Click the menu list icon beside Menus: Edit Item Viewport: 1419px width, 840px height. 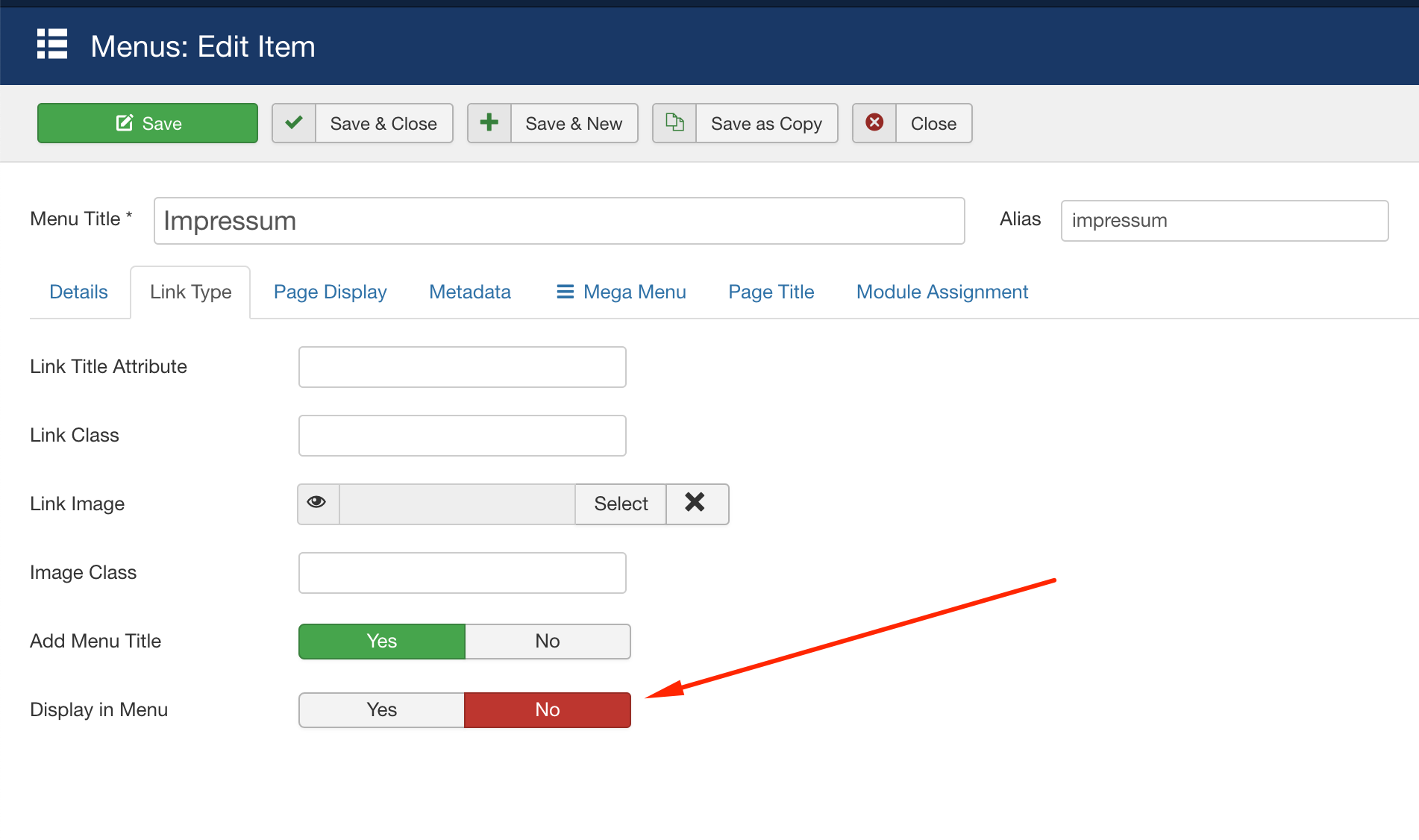52,44
